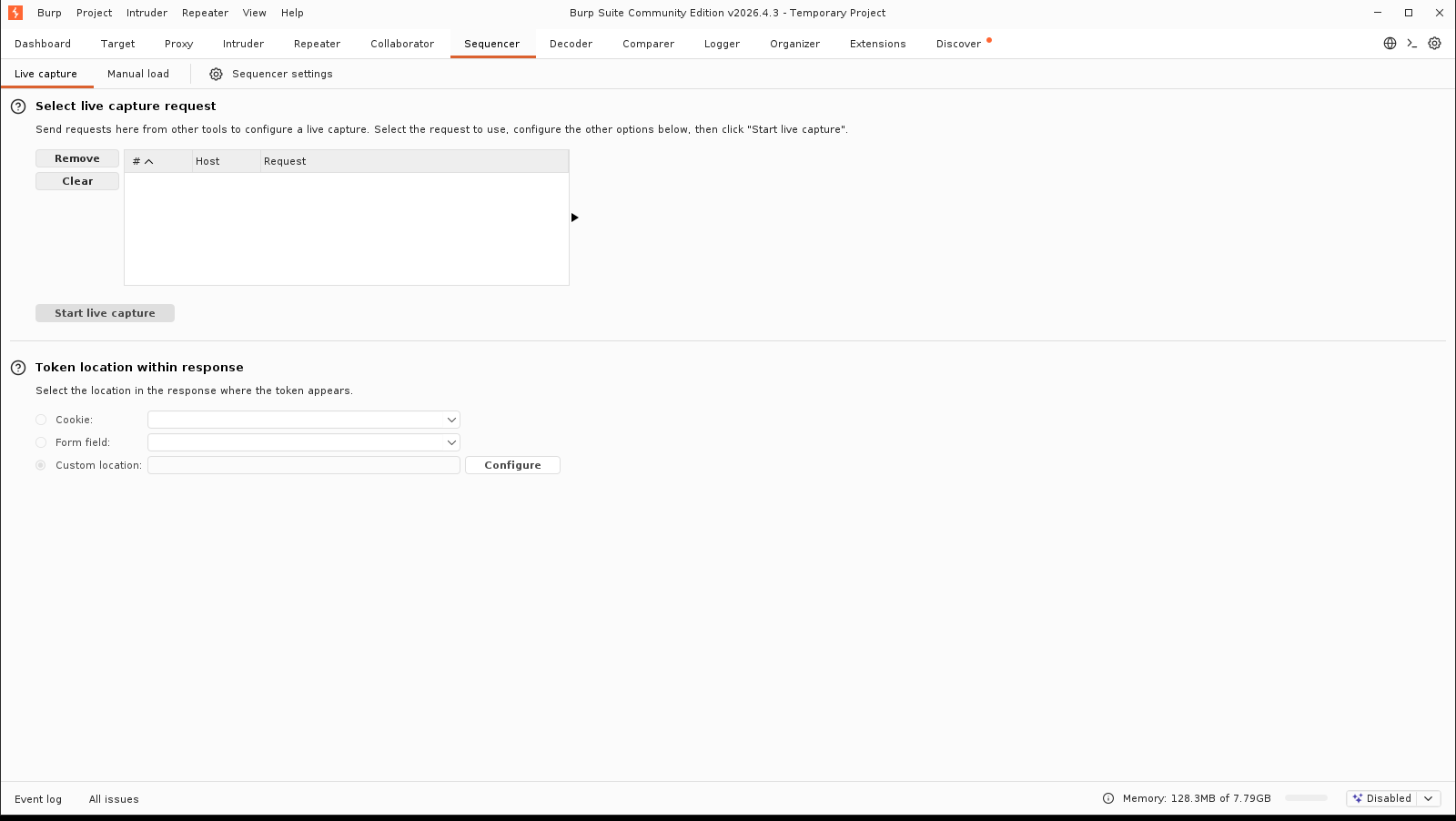
Task: Click Start live capture
Action: point(105,313)
